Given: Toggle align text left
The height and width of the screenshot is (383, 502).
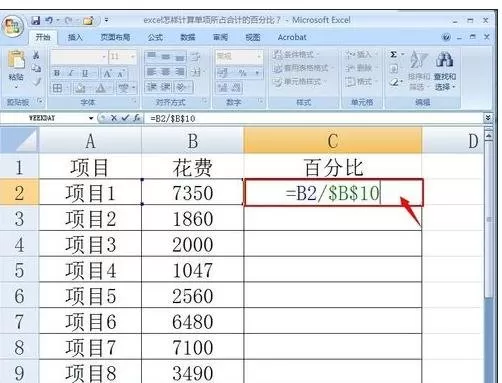Looking at the screenshot, I should click(151, 72).
